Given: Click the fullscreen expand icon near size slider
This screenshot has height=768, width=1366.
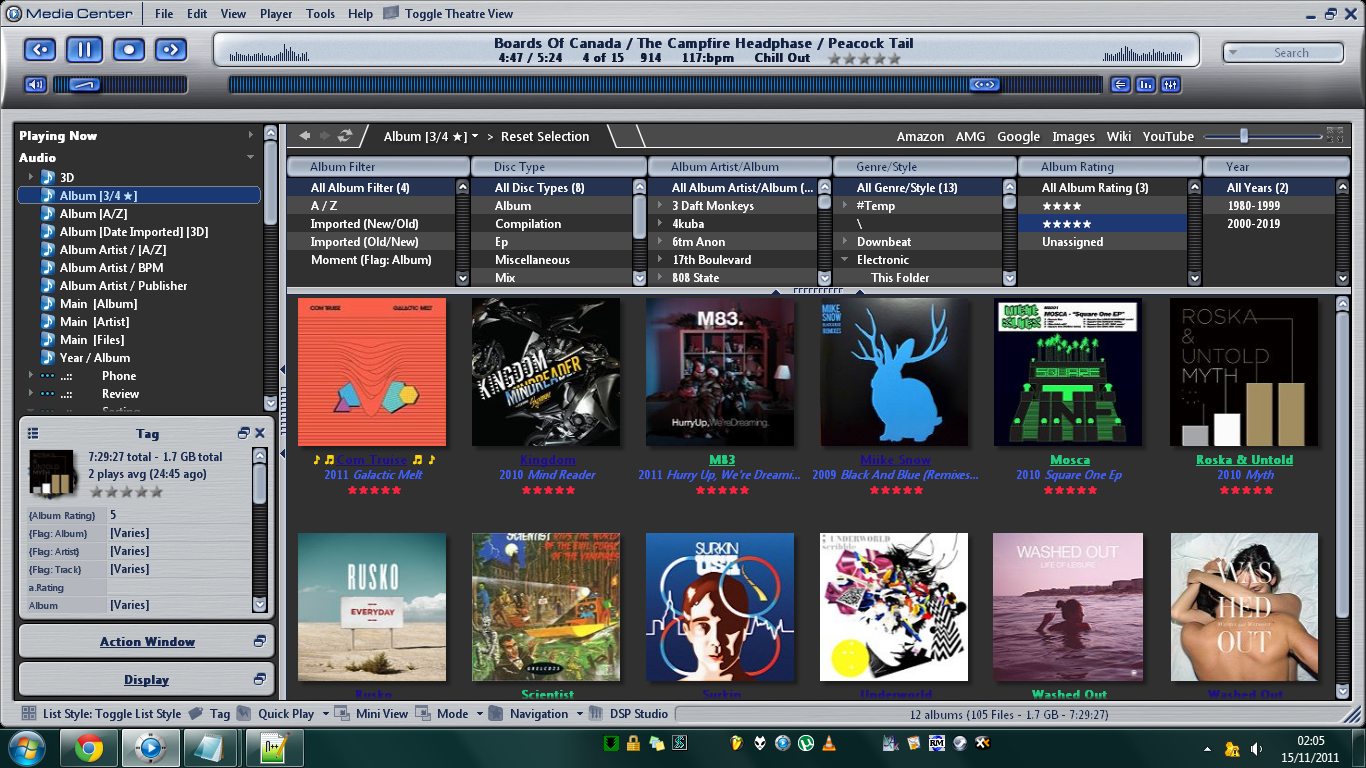Looking at the screenshot, I should pyautogui.click(x=1334, y=135).
